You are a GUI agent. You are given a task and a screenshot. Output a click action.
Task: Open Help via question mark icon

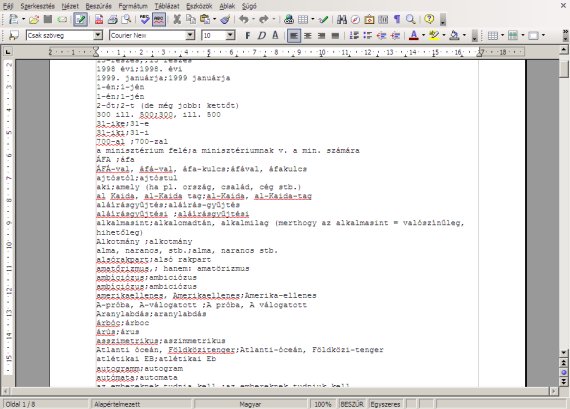pyautogui.click(x=429, y=19)
